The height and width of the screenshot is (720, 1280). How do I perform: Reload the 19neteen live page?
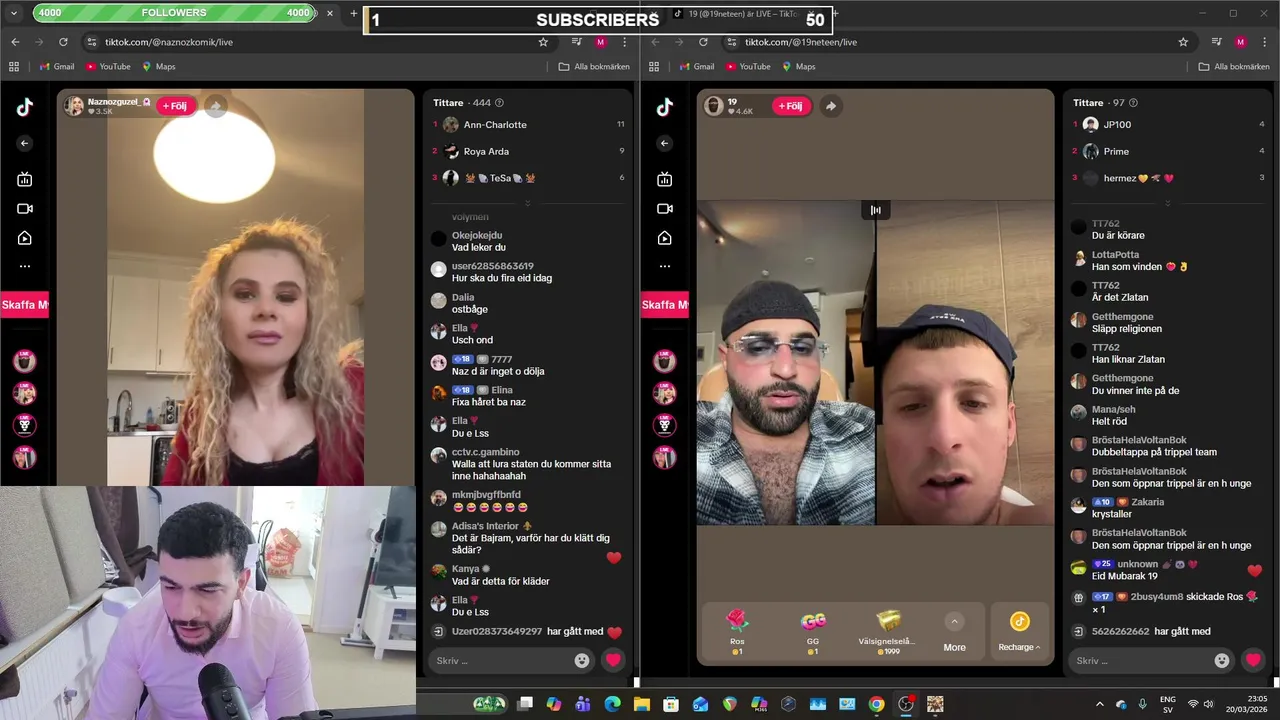(703, 42)
